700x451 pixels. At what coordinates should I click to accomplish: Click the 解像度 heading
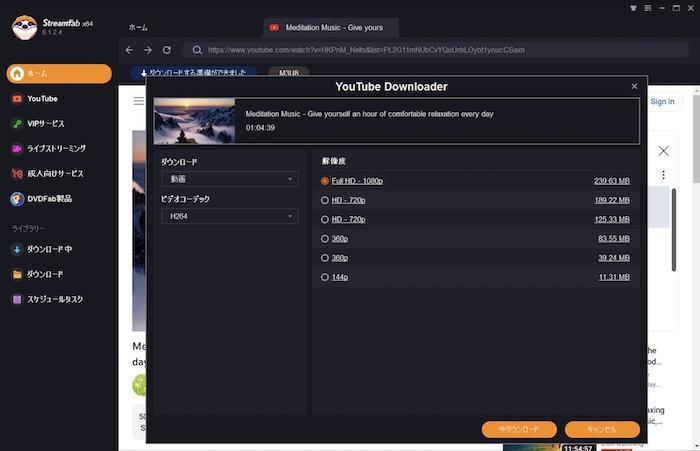click(334, 161)
